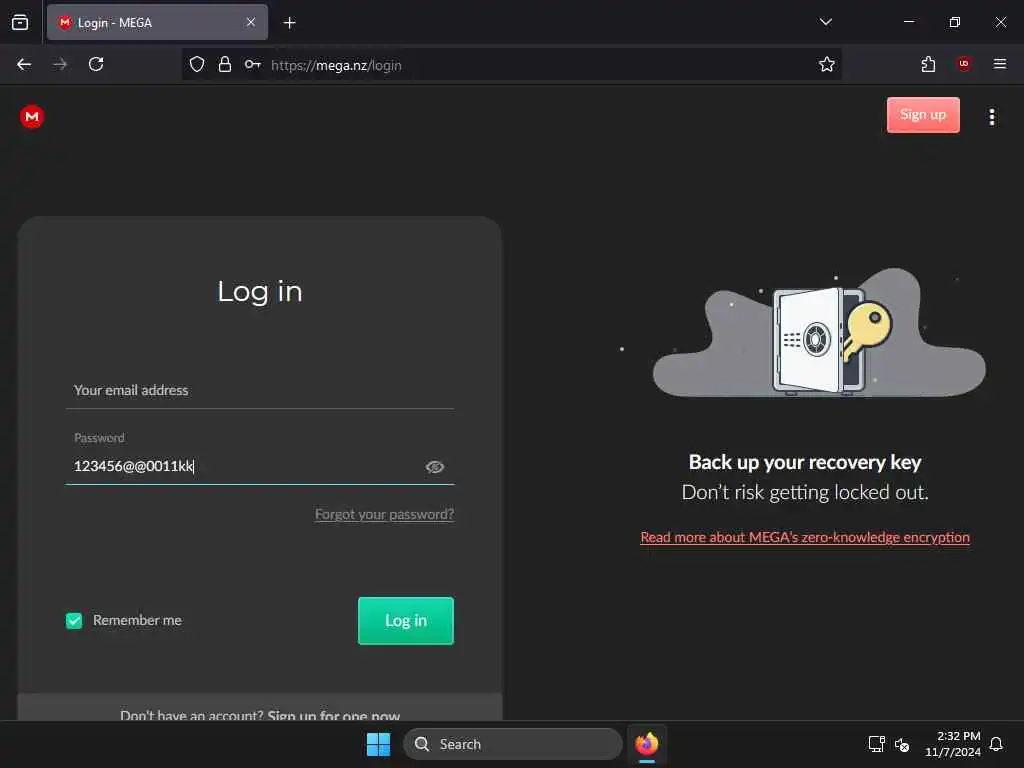
Task: Show site security padlock info
Action: (x=225, y=64)
